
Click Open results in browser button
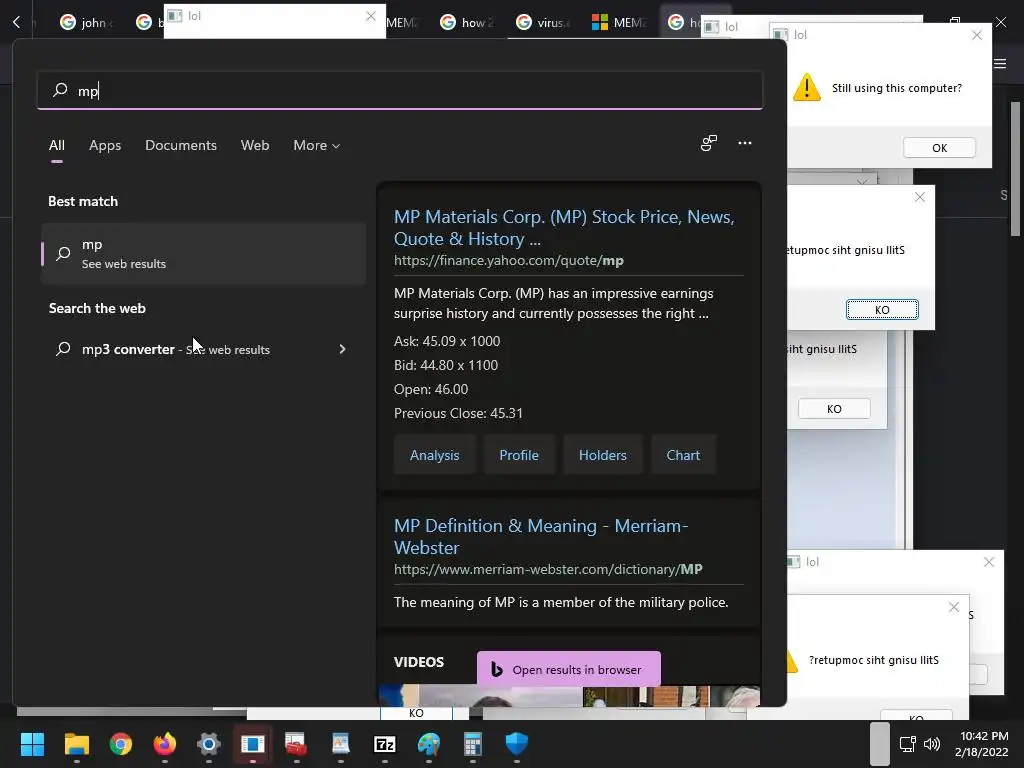point(569,669)
